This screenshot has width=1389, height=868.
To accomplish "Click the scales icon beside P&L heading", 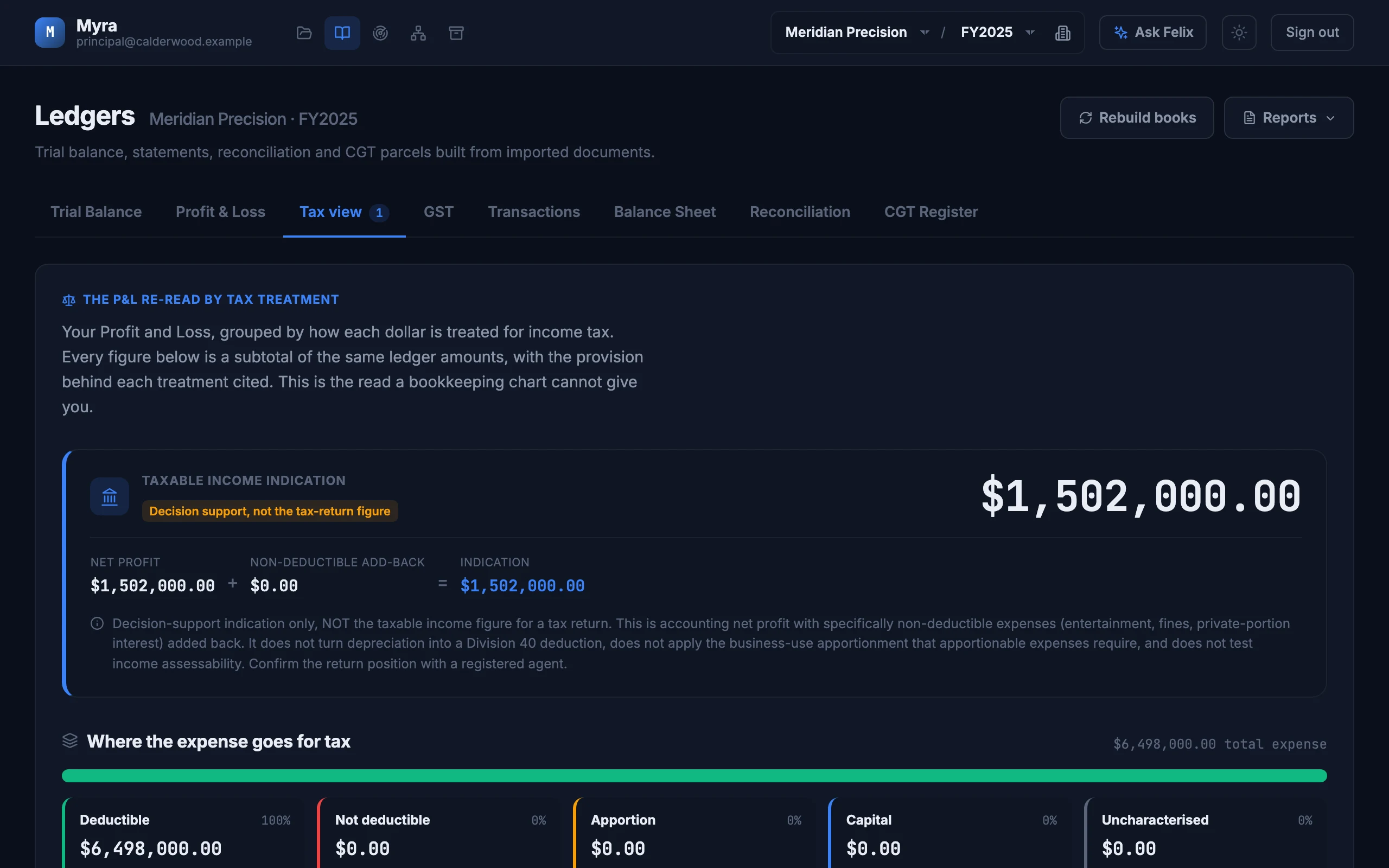I will [69, 299].
